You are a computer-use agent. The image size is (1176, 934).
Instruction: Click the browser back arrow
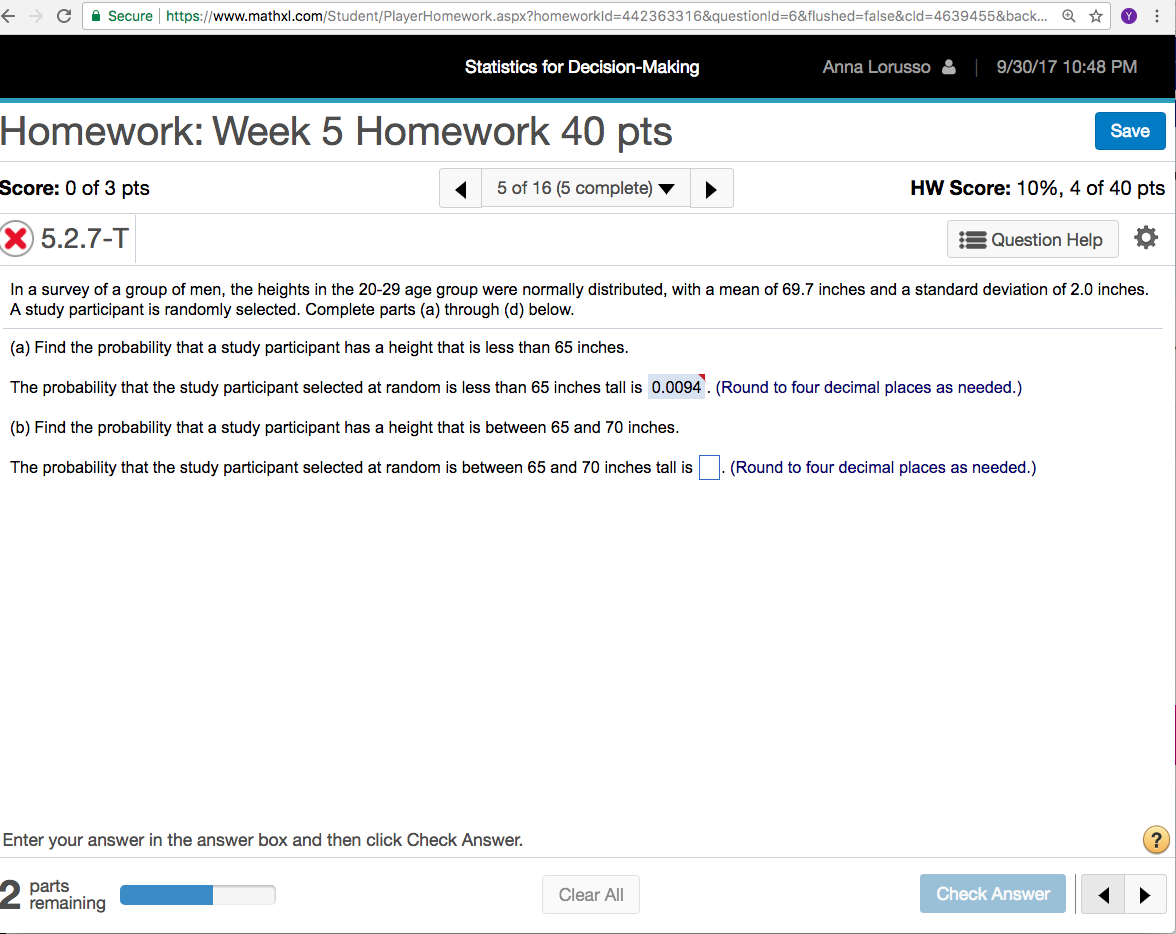[8, 16]
